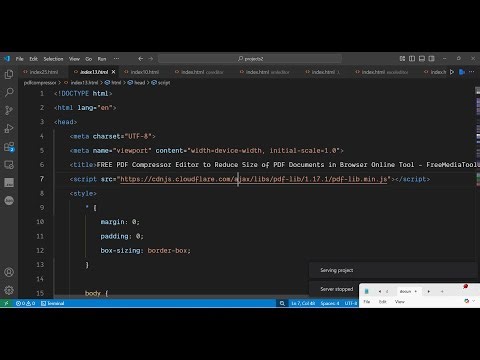Close the docun tab in Notepad window
The height and width of the screenshot is (360, 480).
415,291
